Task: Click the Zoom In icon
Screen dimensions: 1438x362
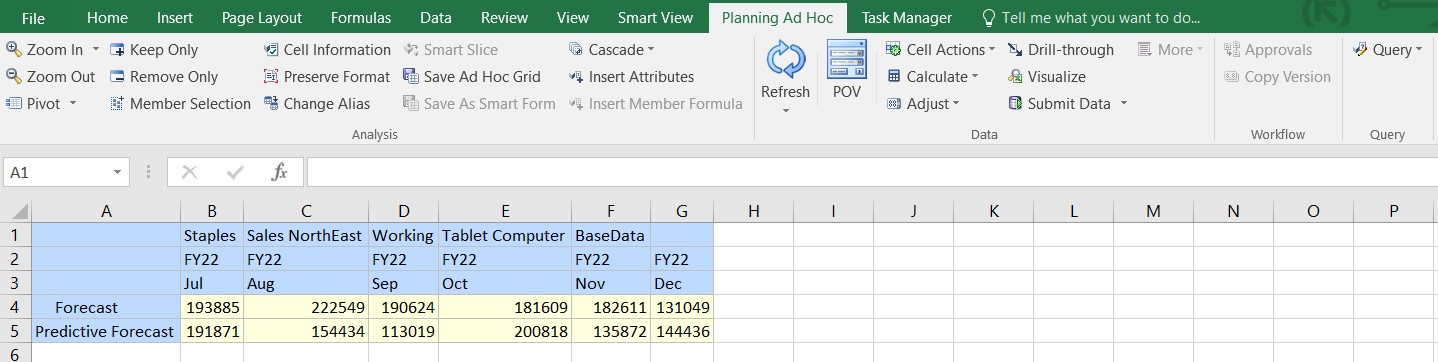Action: pos(14,49)
